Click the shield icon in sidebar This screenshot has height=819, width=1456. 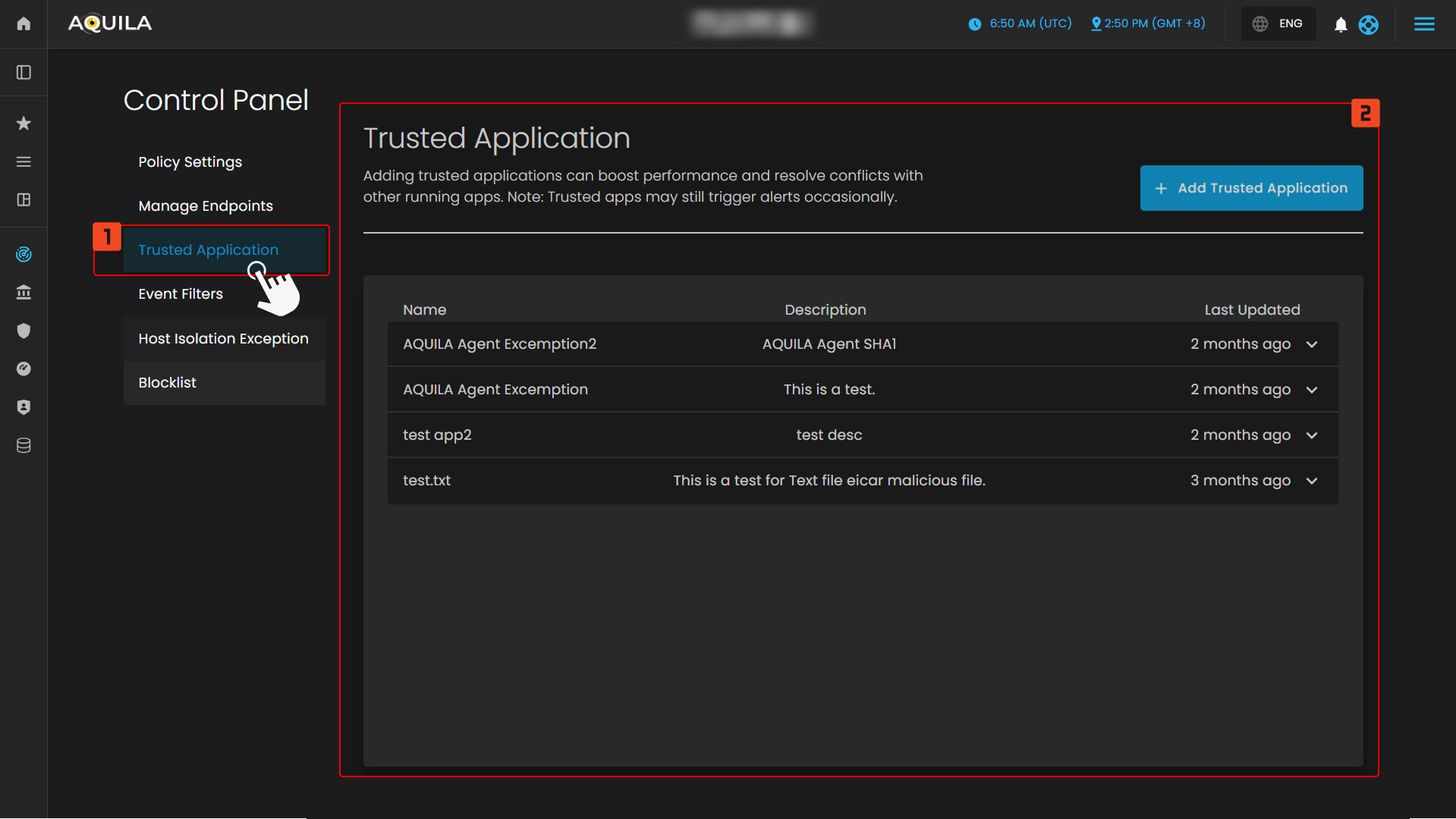tap(24, 331)
